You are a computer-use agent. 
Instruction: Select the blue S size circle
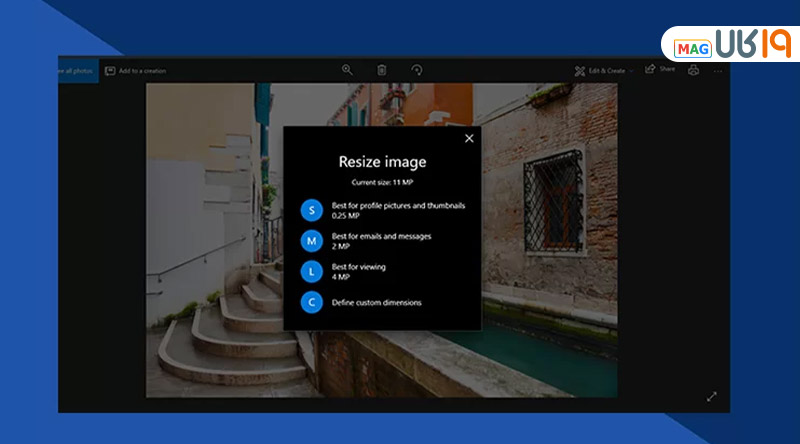coord(312,210)
